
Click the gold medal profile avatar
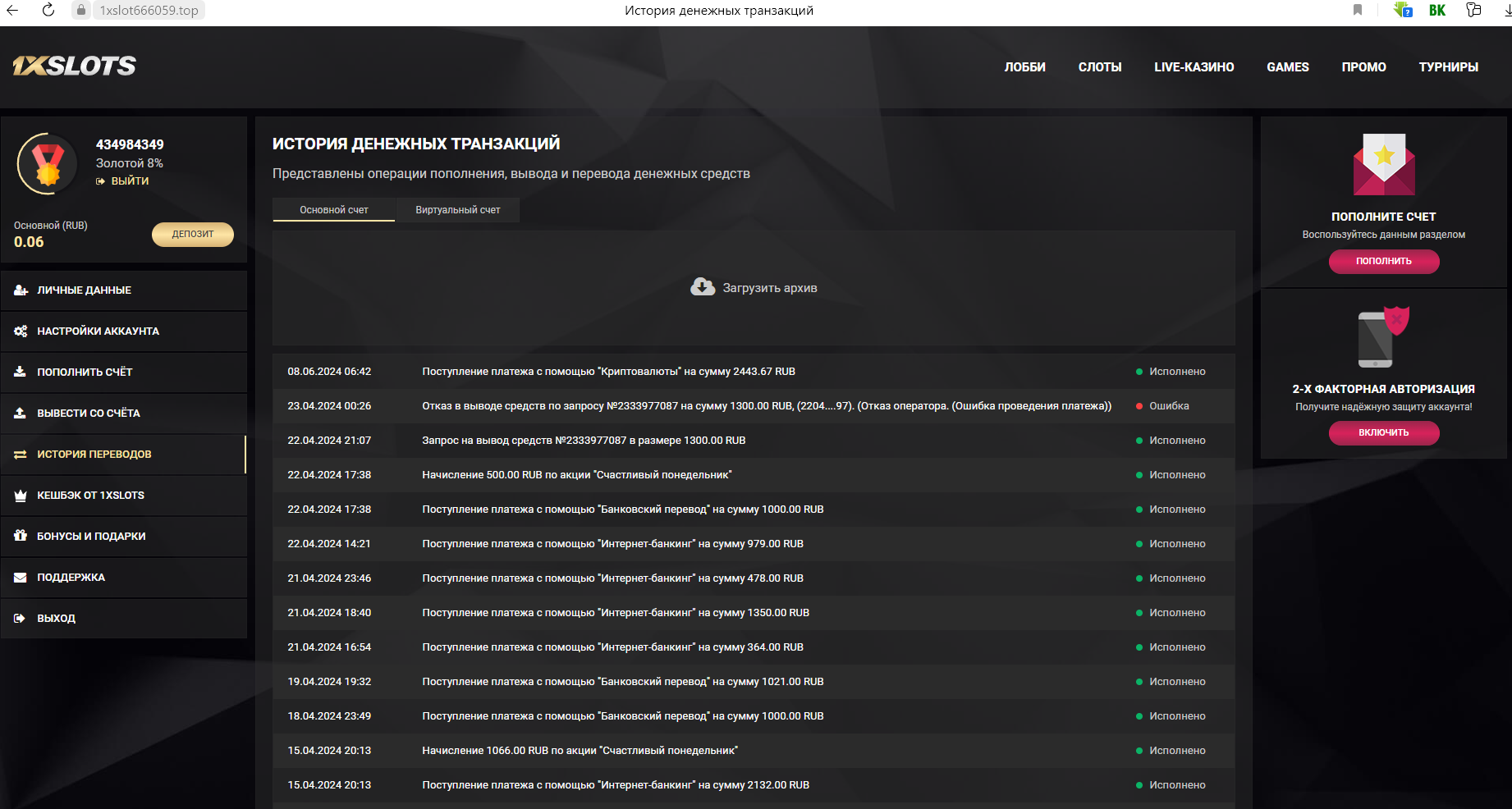click(x=48, y=163)
